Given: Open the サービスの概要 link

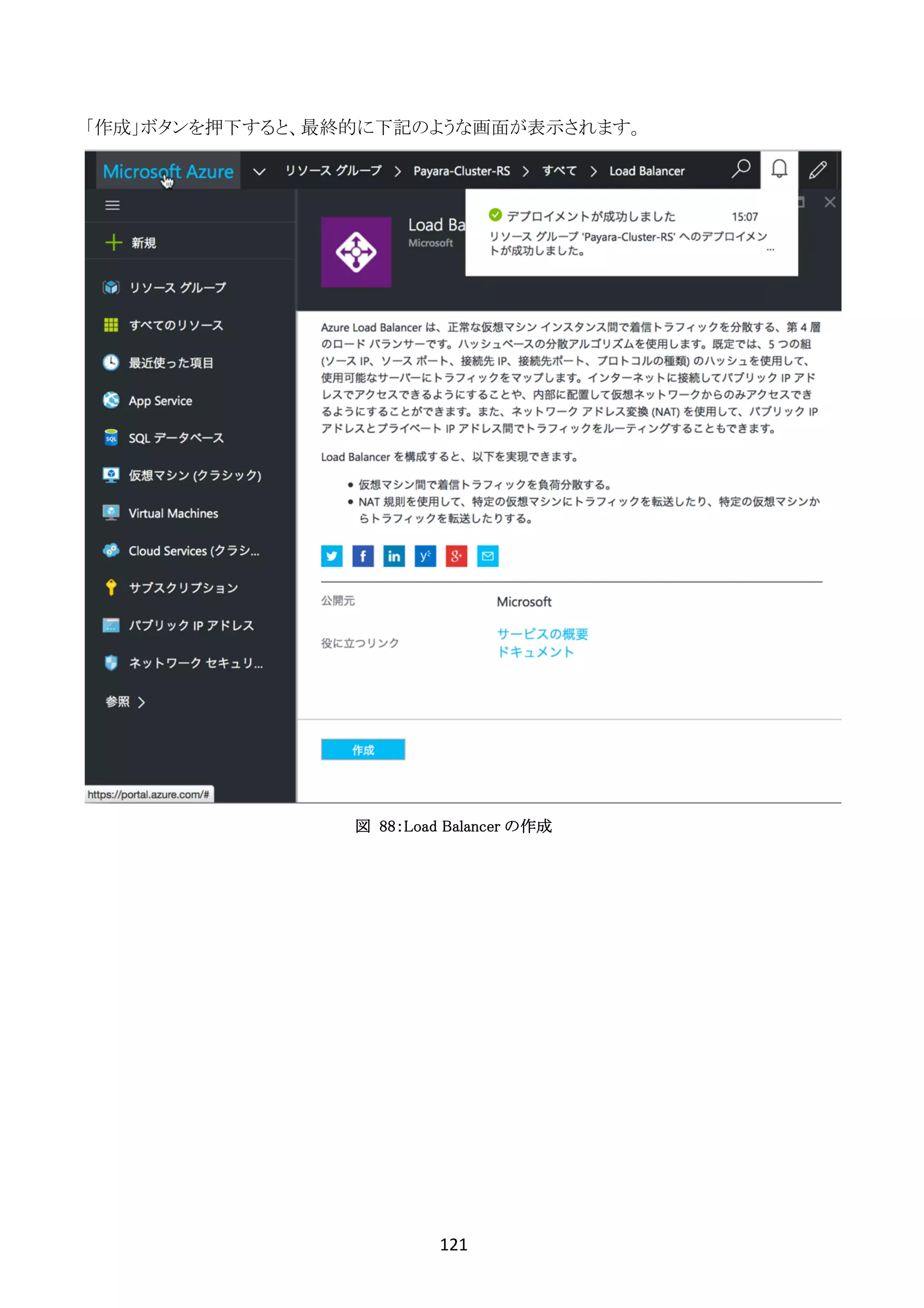Looking at the screenshot, I should tap(543, 634).
